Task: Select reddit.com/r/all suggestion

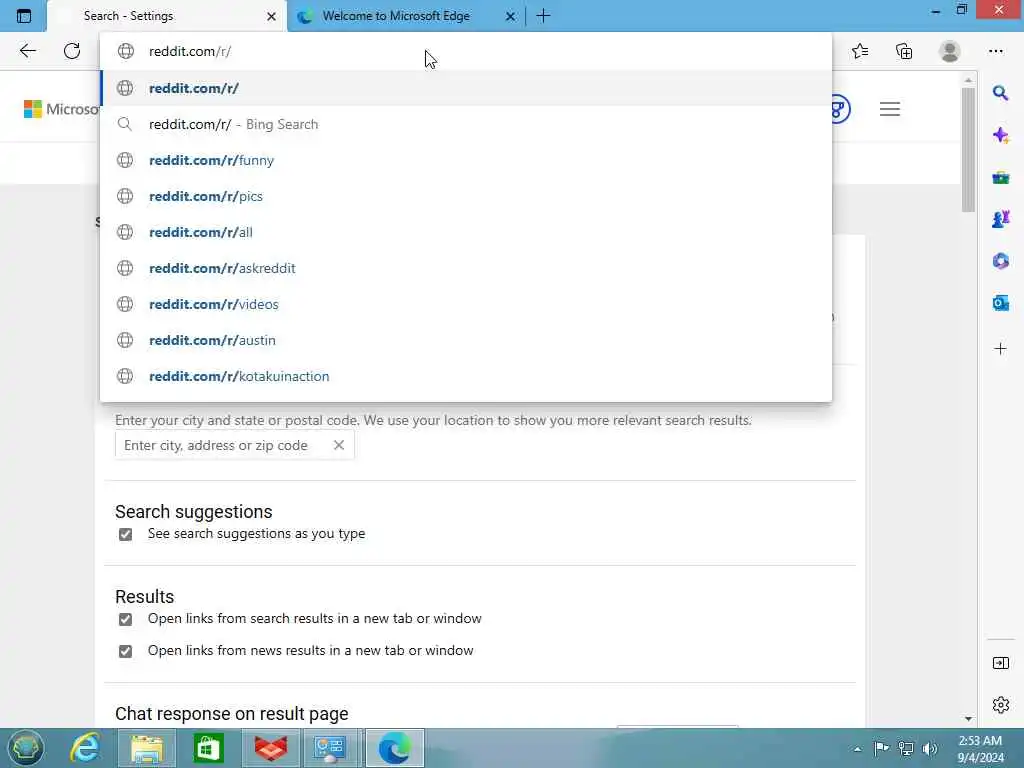Action: click(x=466, y=232)
